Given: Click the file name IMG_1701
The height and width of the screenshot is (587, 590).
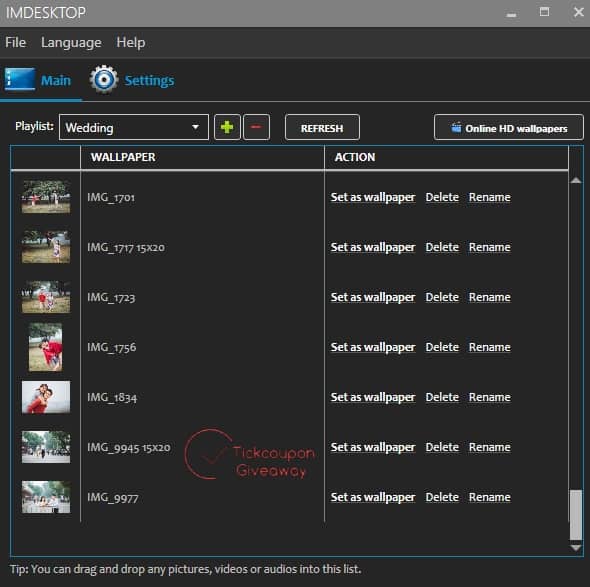Looking at the screenshot, I should click(x=111, y=198).
